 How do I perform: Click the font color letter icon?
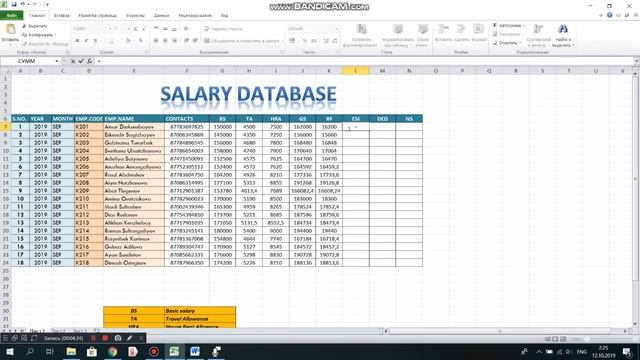click(x=140, y=41)
